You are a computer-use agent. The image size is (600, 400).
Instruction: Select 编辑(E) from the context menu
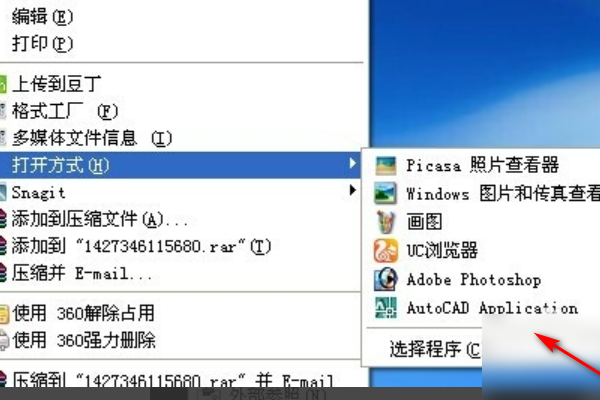pos(42,17)
